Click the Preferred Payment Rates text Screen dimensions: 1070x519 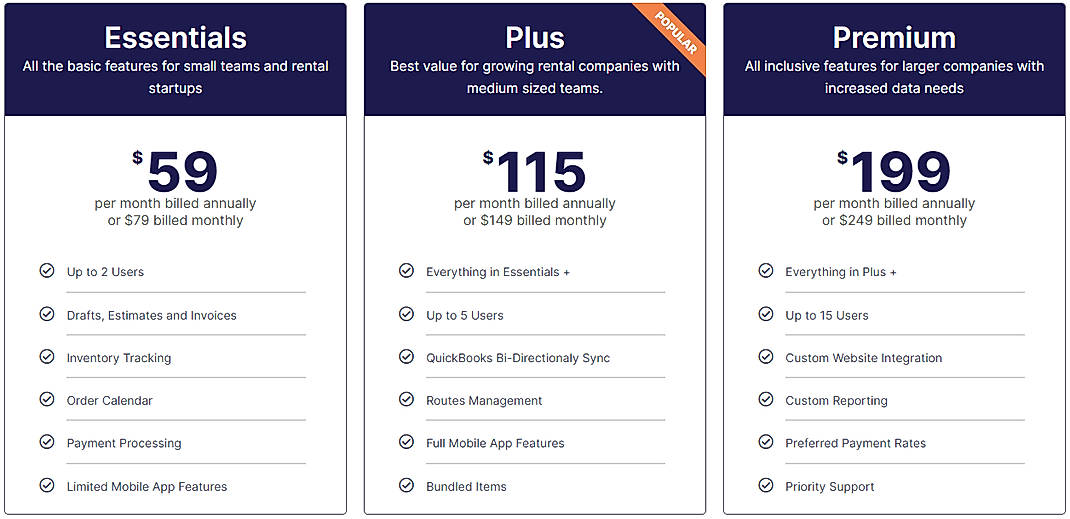pos(855,443)
